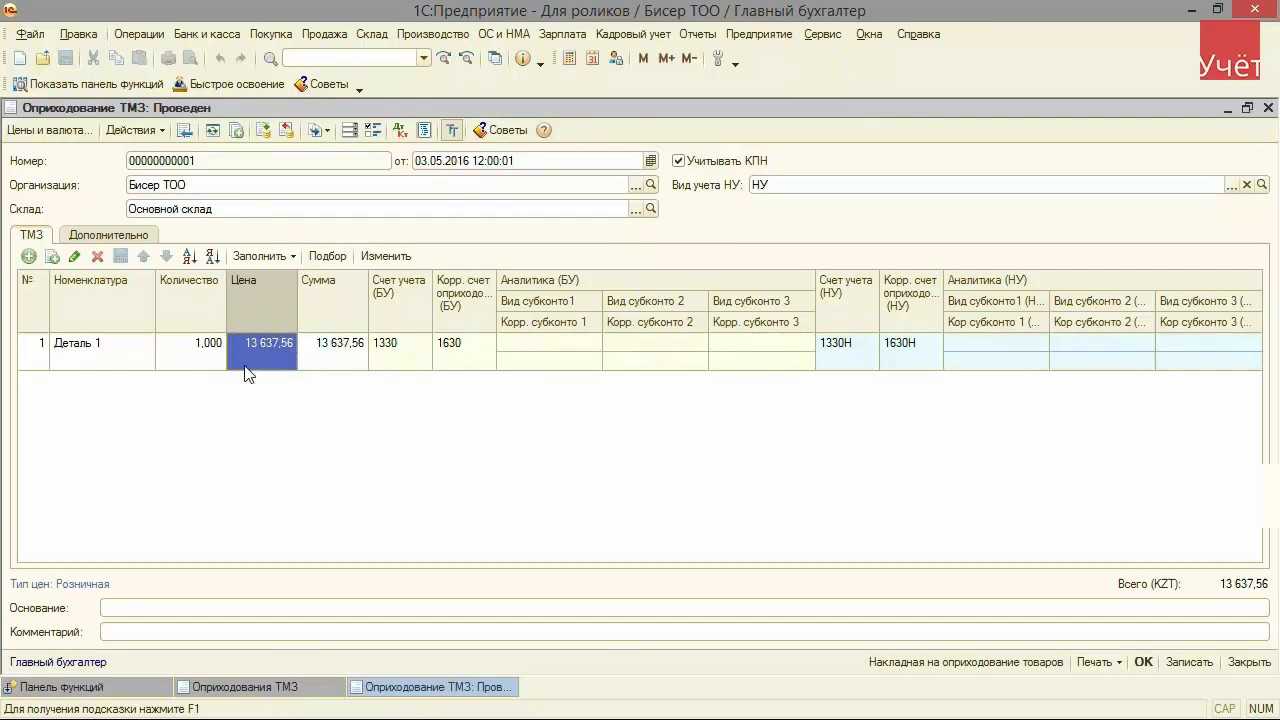Expand the Действия dropdown menu
Image resolution: width=1280 pixels, height=720 pixels.
(x=135, y=130)
